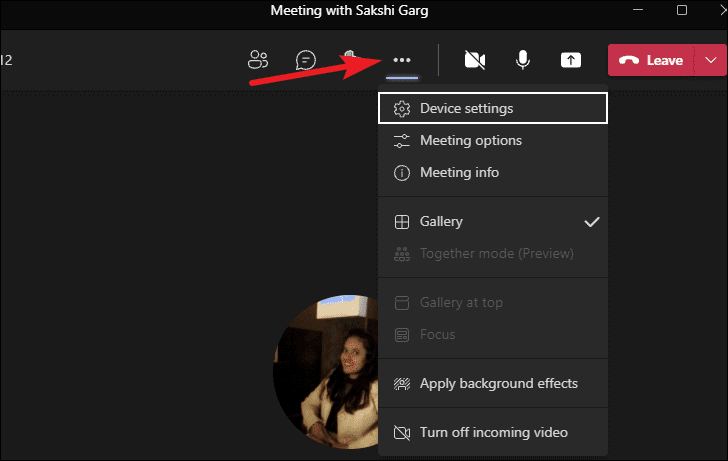Click the Meeting options sliders icon

402,141
